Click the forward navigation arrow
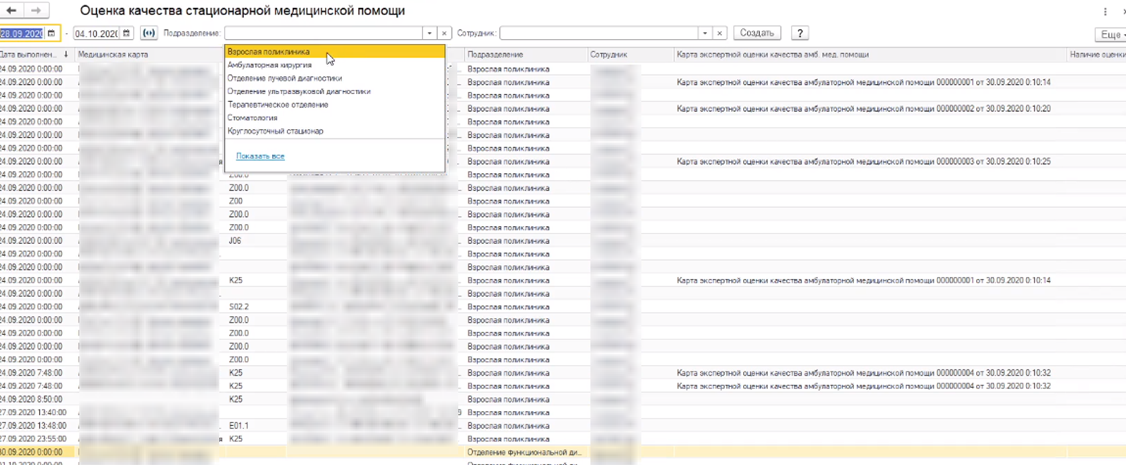This screenshot has height=465, width=1126. click(x=37, y=11)
